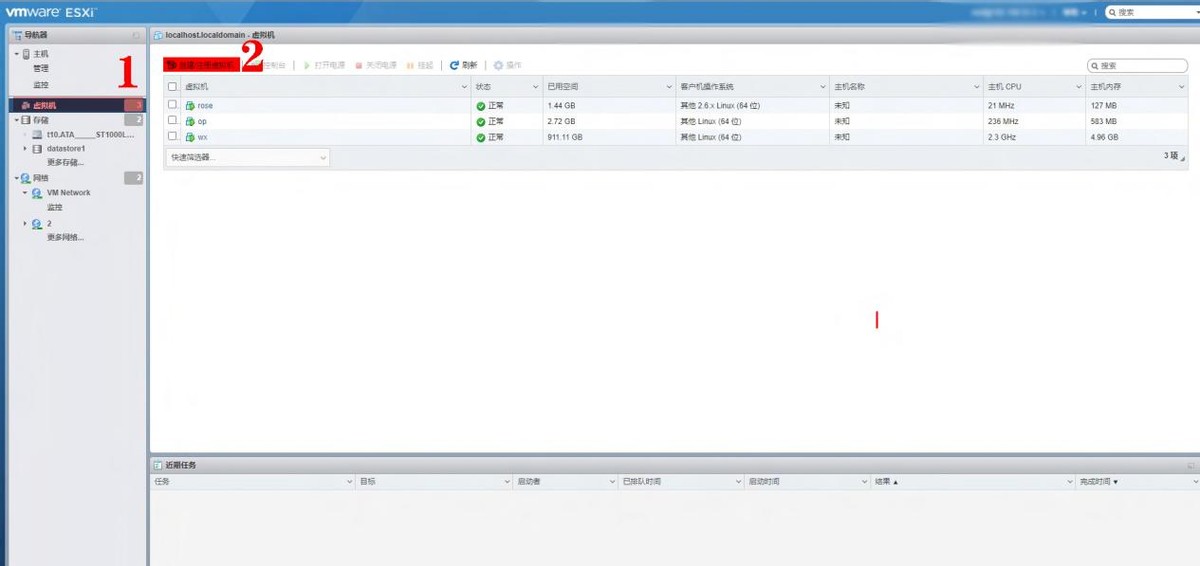Open the rose virtual machine link
The width and height of the screenshot is (1200, 566).
point(205,105)
